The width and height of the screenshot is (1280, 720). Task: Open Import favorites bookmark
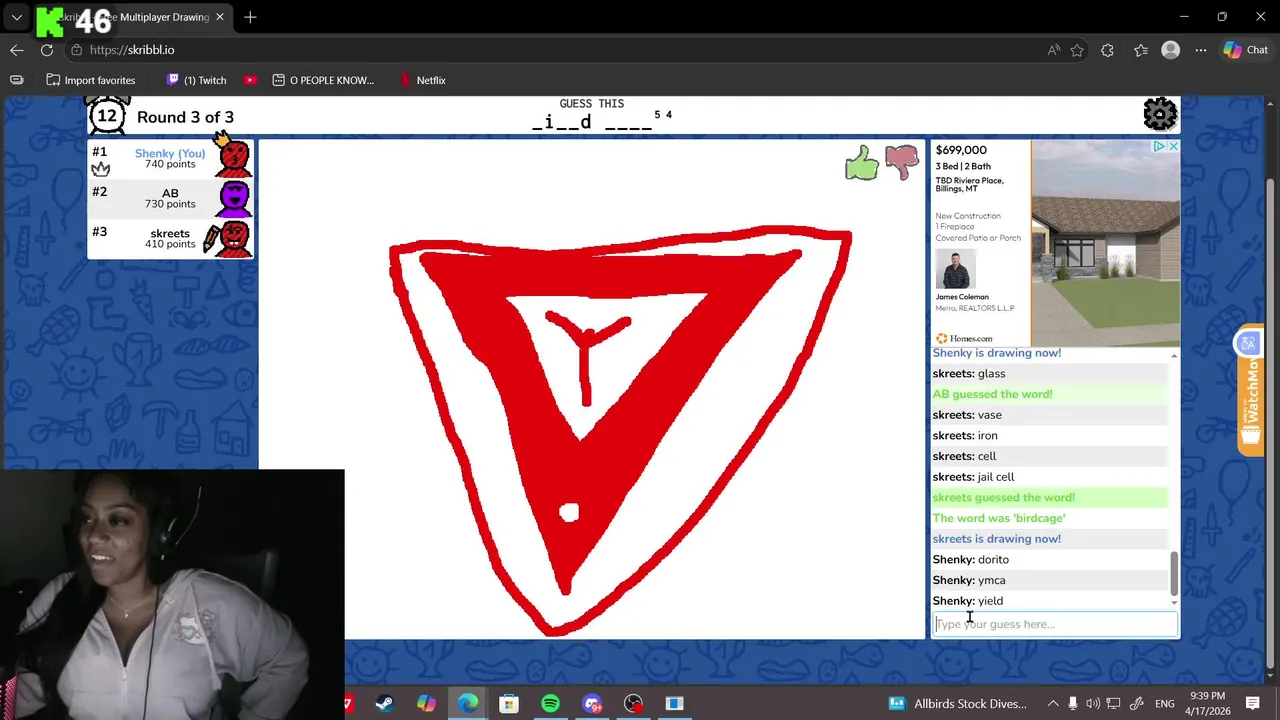click(x=91, y=80)
